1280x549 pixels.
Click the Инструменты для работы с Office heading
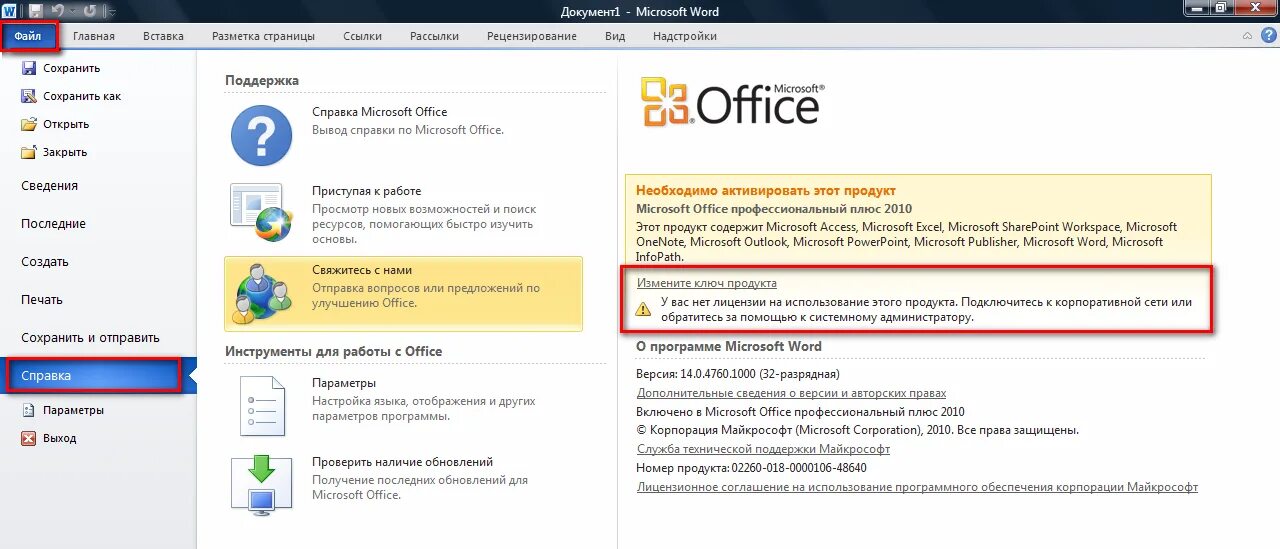333,351
